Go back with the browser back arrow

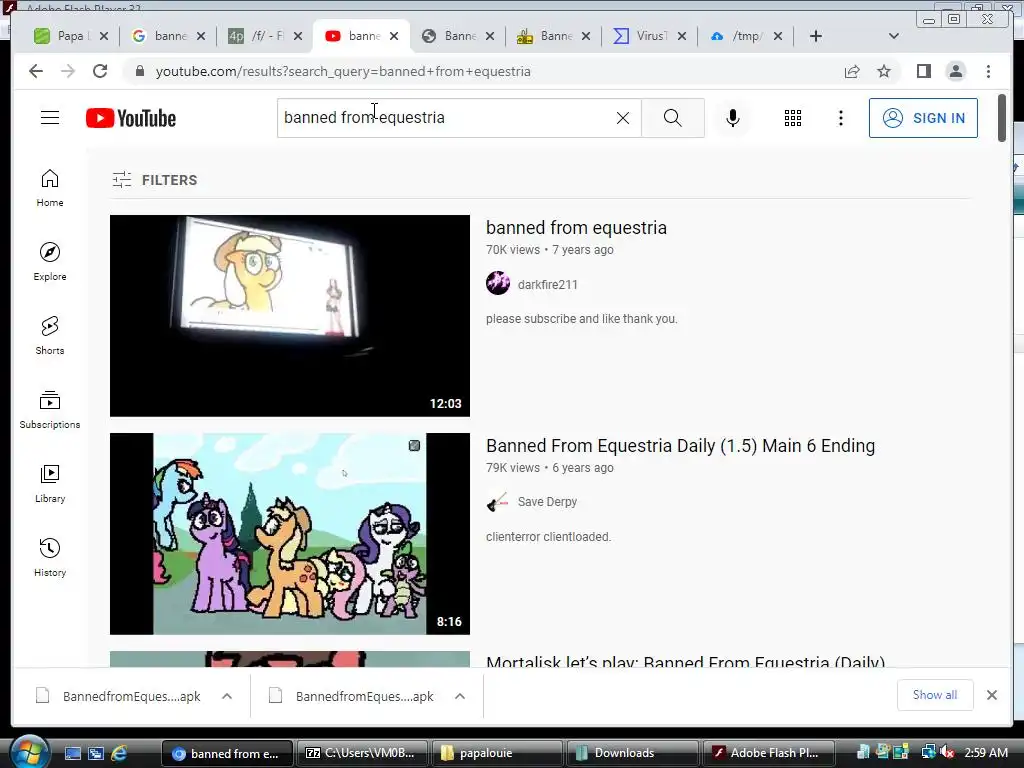tap(36, 71)
